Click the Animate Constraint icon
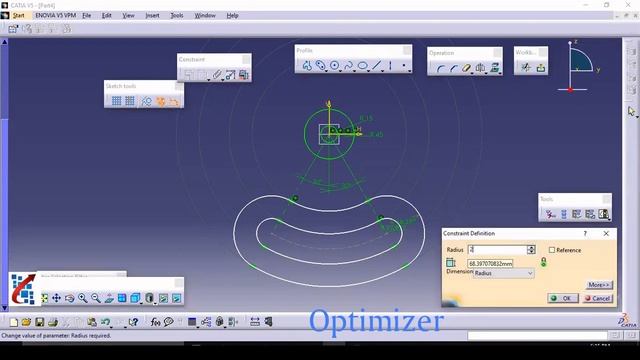 click(230, 75)
